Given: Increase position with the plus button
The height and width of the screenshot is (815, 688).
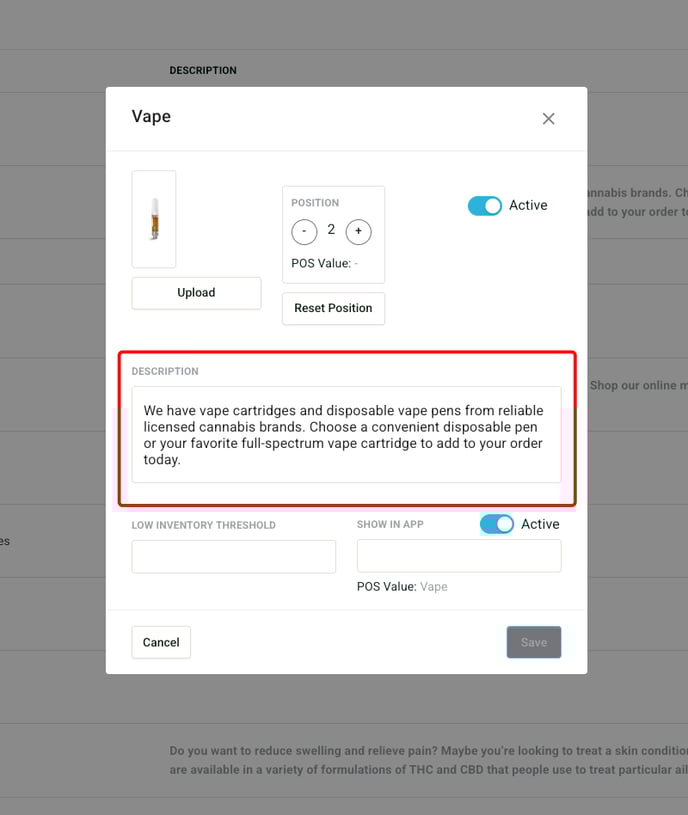Looking at the screenshot, I should click(x=358, y=232).
